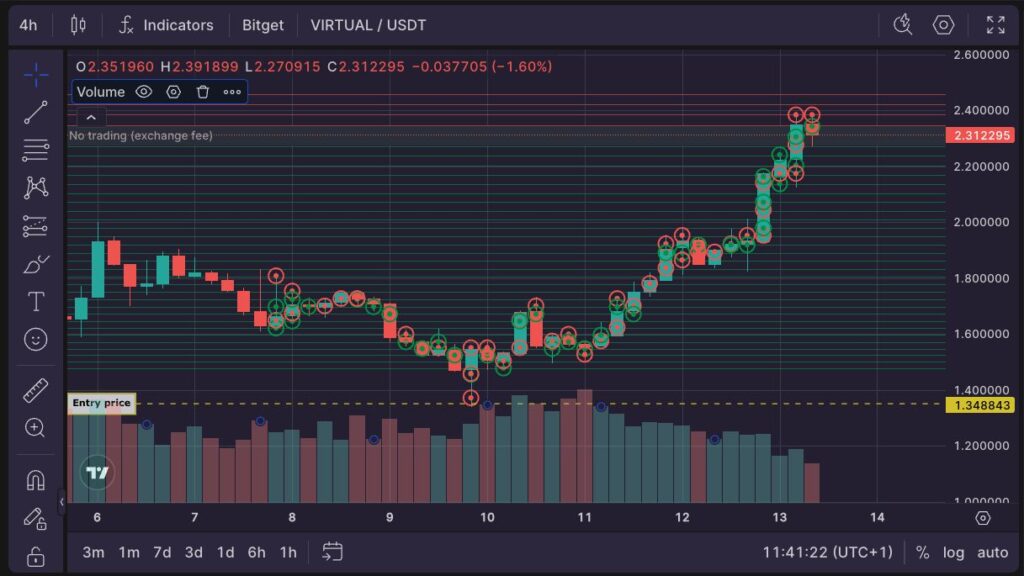Click the zoom in tool
The height and width of the screenshot is (576, 1024).
coord(36,428)
